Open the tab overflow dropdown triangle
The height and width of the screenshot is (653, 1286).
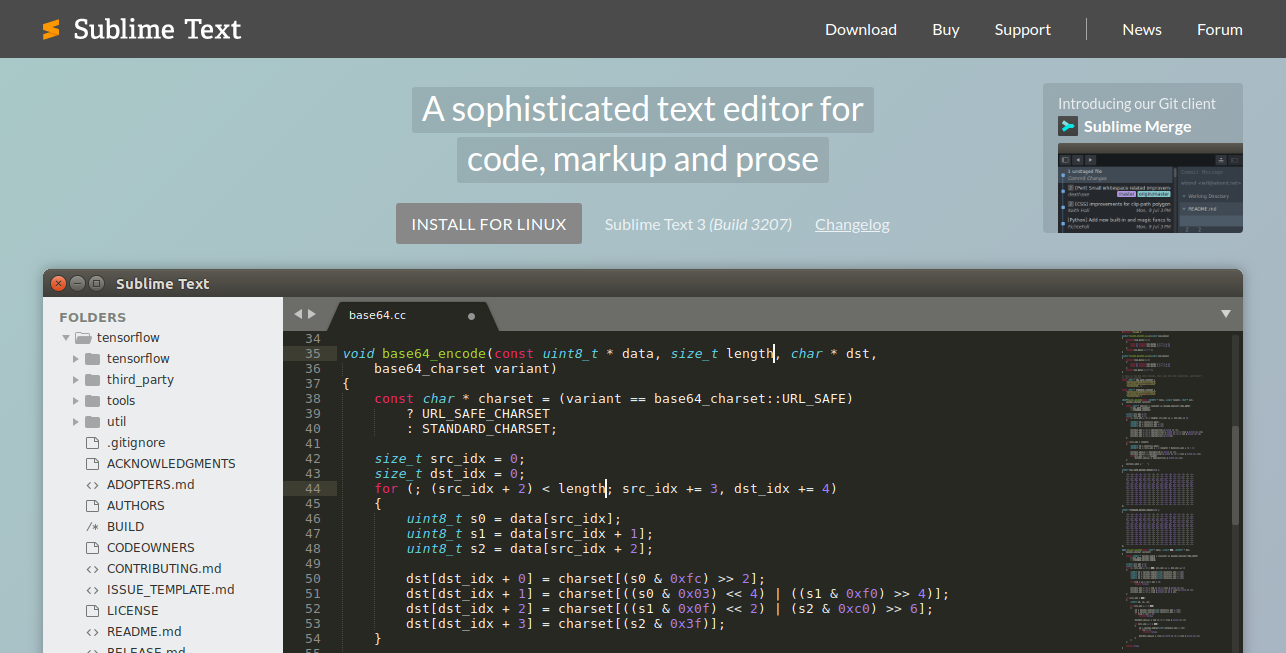click(x=1226, y=314)
